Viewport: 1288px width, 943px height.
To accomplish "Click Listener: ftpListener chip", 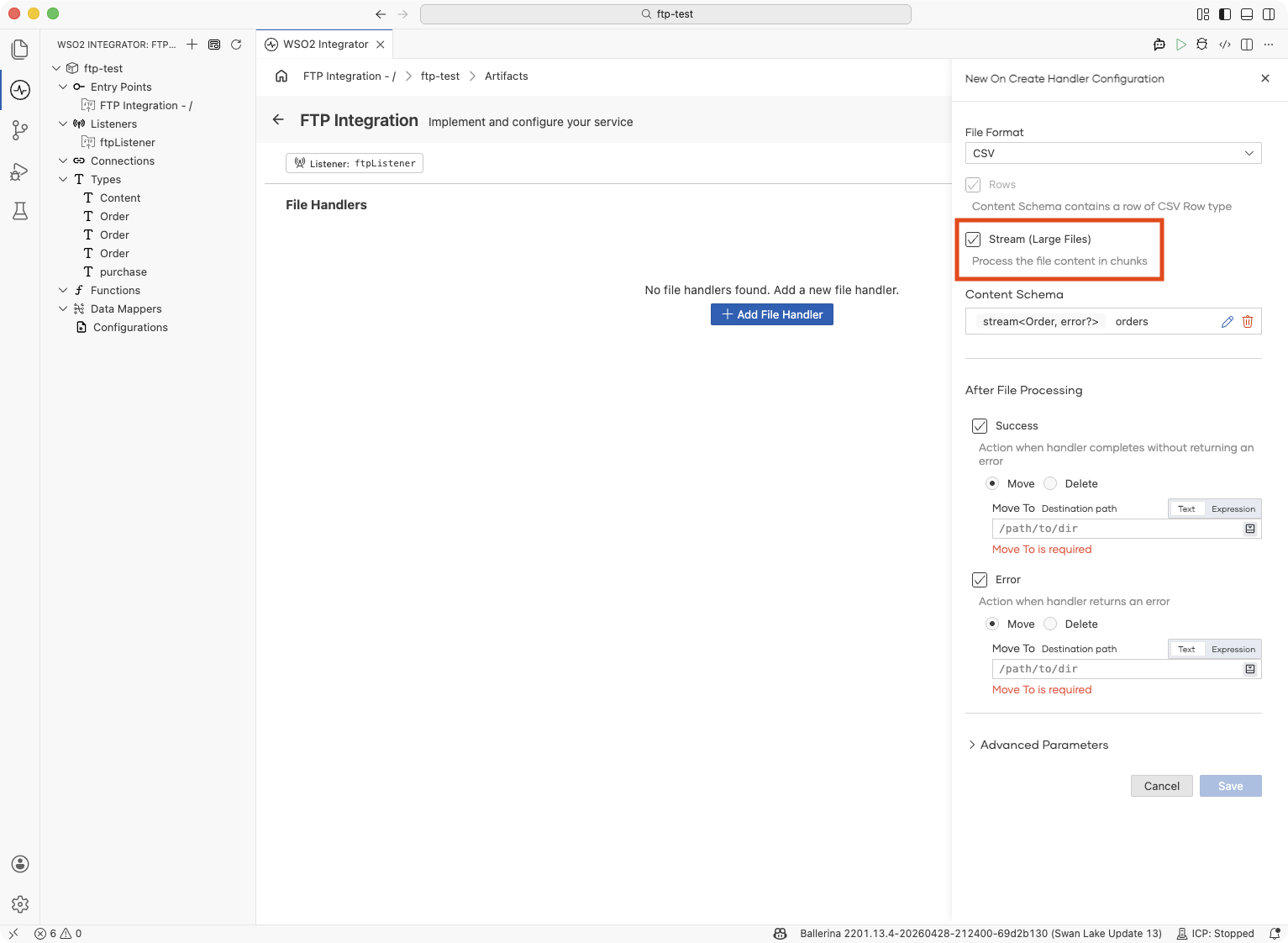I will pos(355,163).
